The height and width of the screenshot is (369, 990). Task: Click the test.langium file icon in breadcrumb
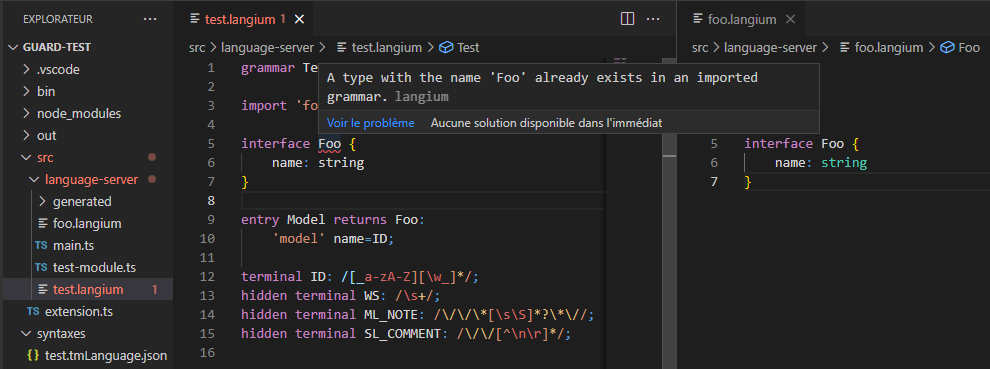click(x=342, y=47)
